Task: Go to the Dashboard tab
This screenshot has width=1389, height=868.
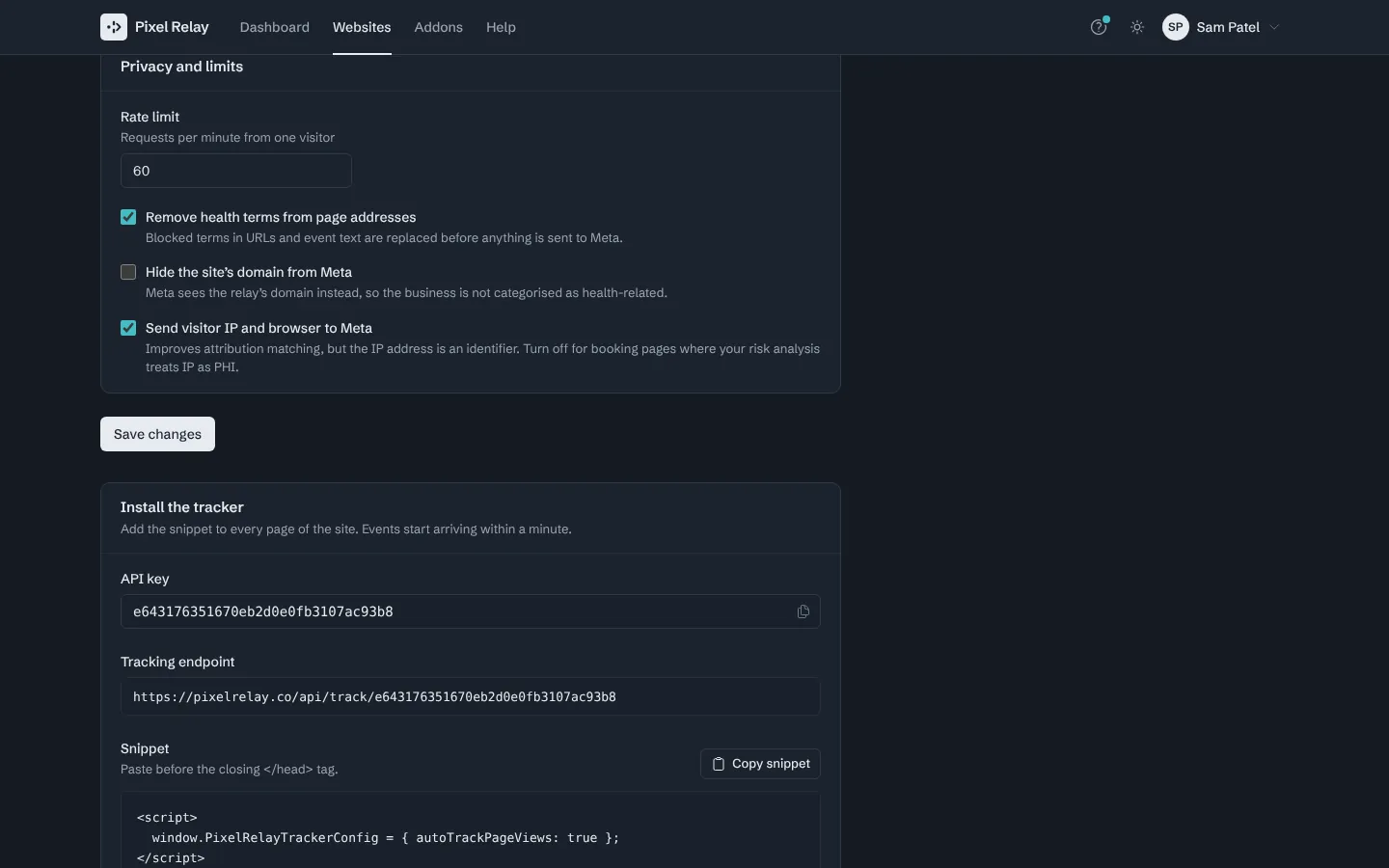Action: click(275, 27)
